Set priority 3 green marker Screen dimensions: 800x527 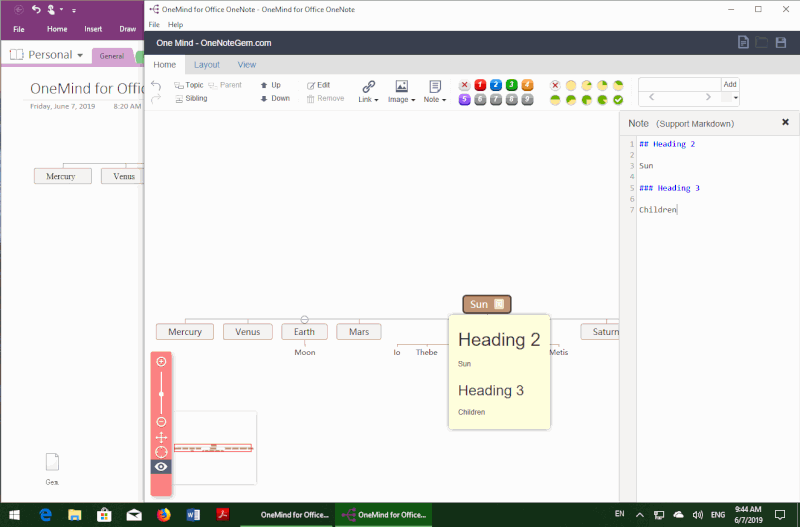(x=512, y=85)
